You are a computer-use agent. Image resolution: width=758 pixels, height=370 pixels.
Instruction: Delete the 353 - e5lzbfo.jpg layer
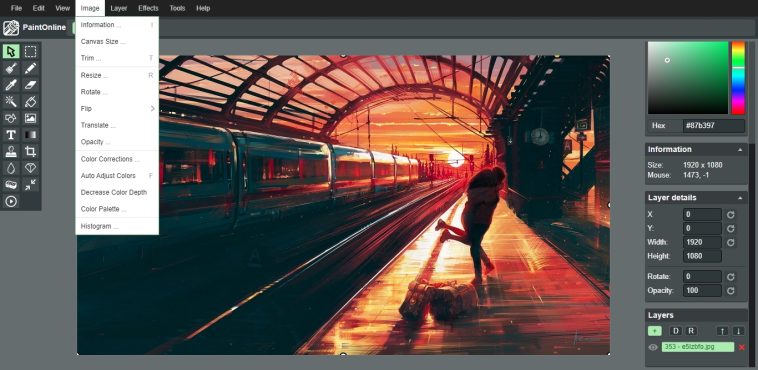[742, 347]
